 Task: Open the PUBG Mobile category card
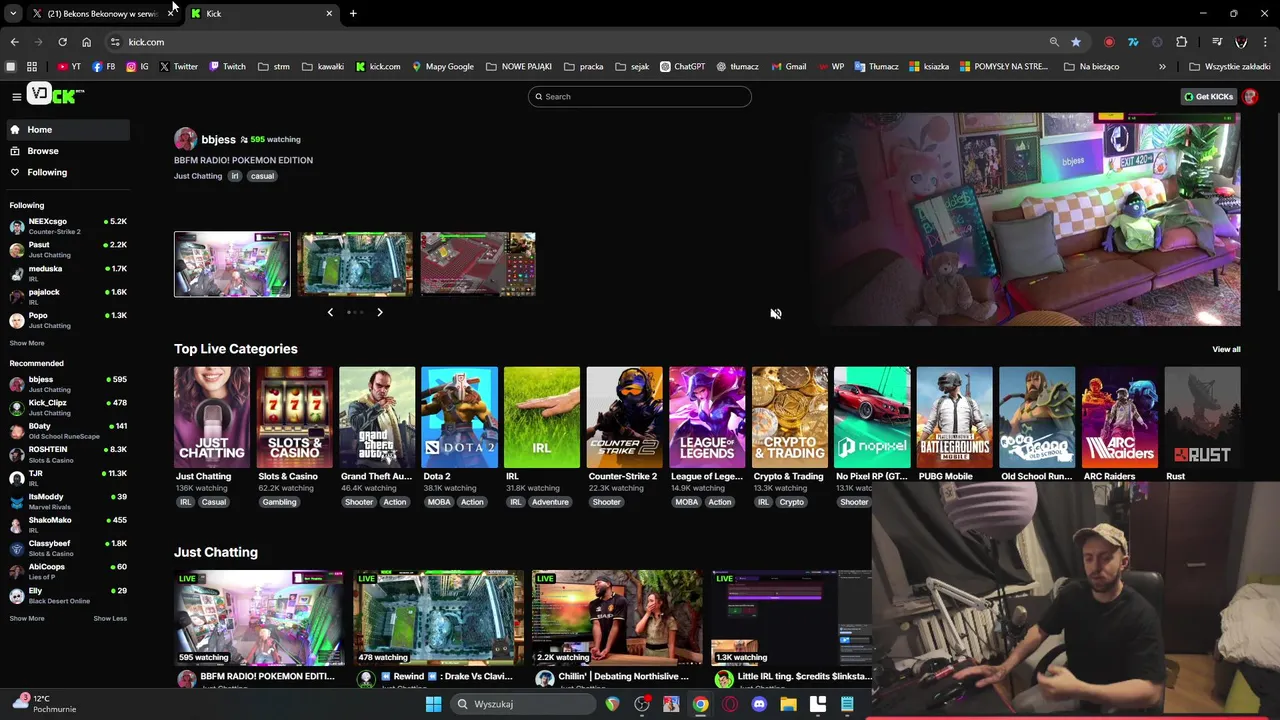coord(954,418)
